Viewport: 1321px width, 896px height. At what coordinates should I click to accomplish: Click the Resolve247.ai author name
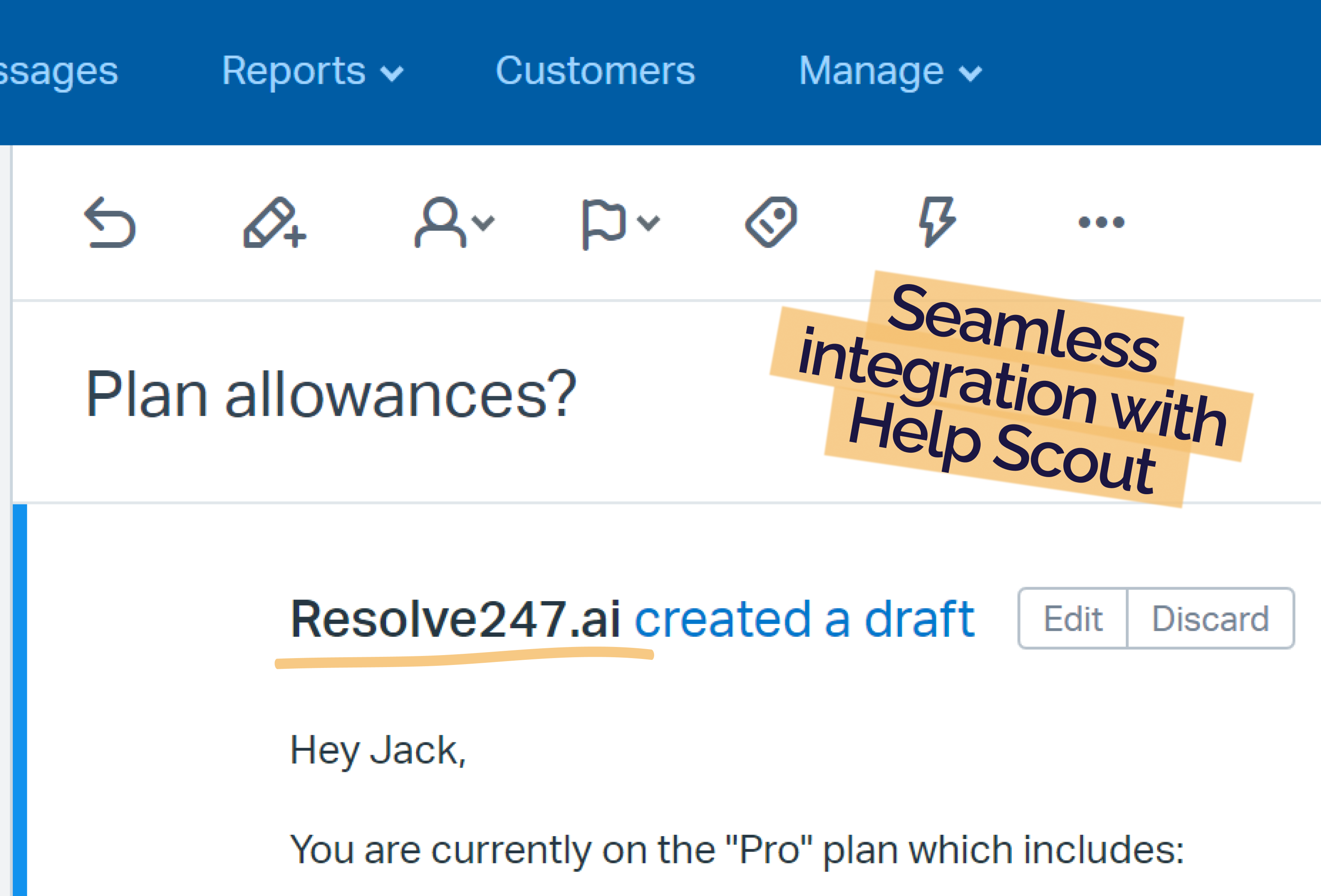(x=455, y=619)
